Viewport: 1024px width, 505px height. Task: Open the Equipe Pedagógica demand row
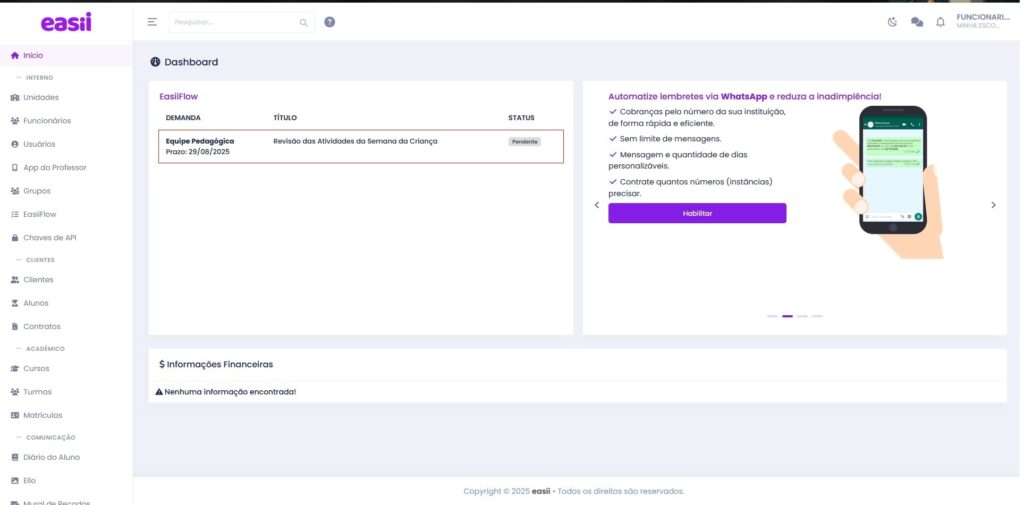[x=360, y=146]
